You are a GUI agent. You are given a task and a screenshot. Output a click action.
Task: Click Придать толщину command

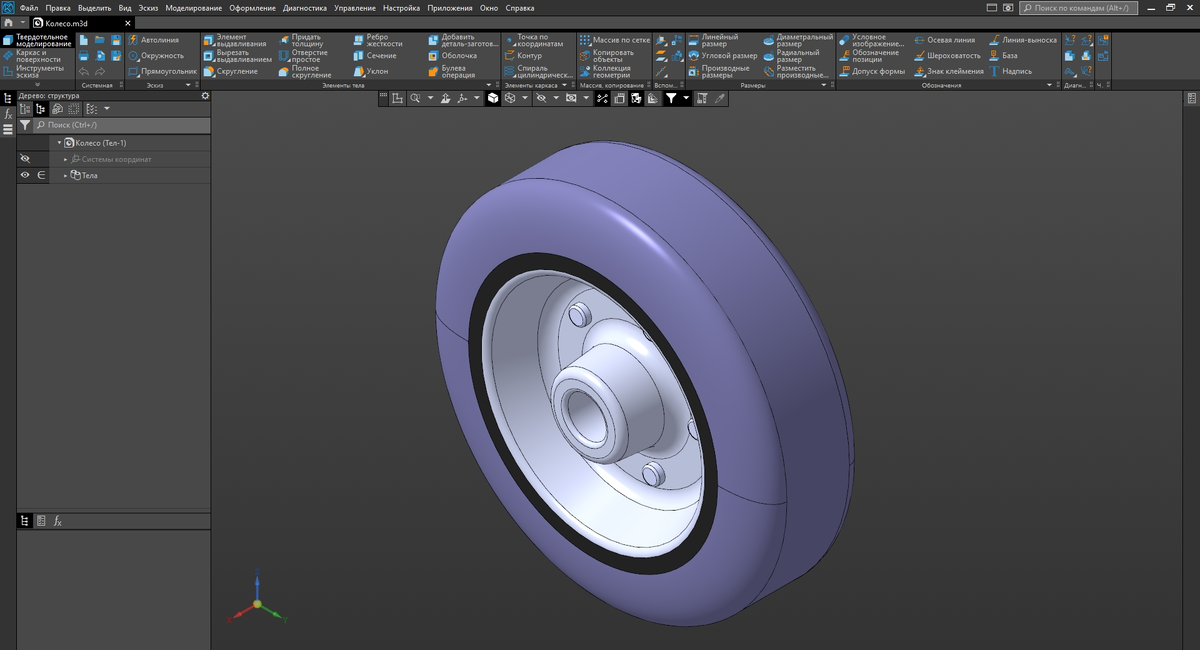click(300, 40)
